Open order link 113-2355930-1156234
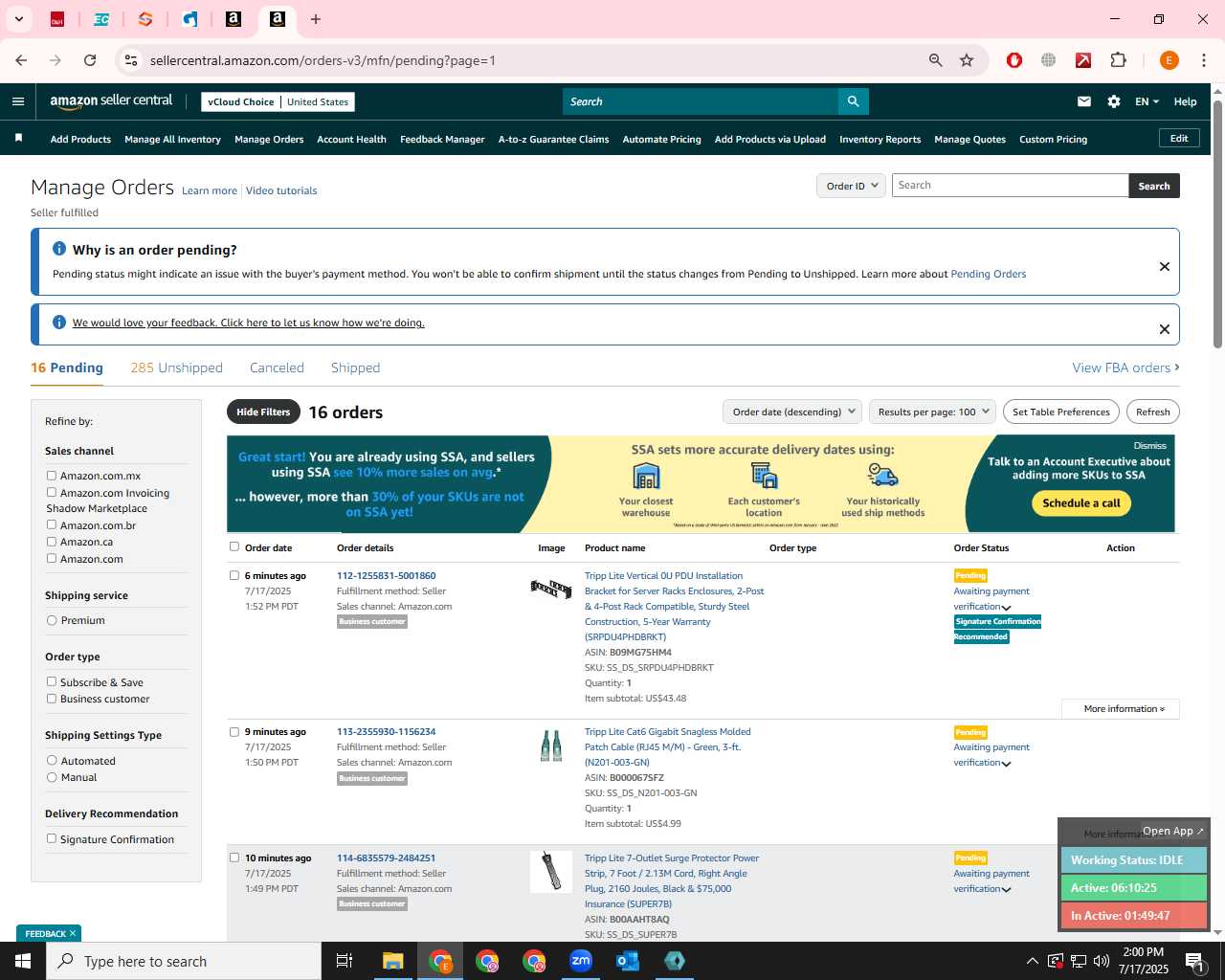1225x980 pixels. (x=386, y=731)
